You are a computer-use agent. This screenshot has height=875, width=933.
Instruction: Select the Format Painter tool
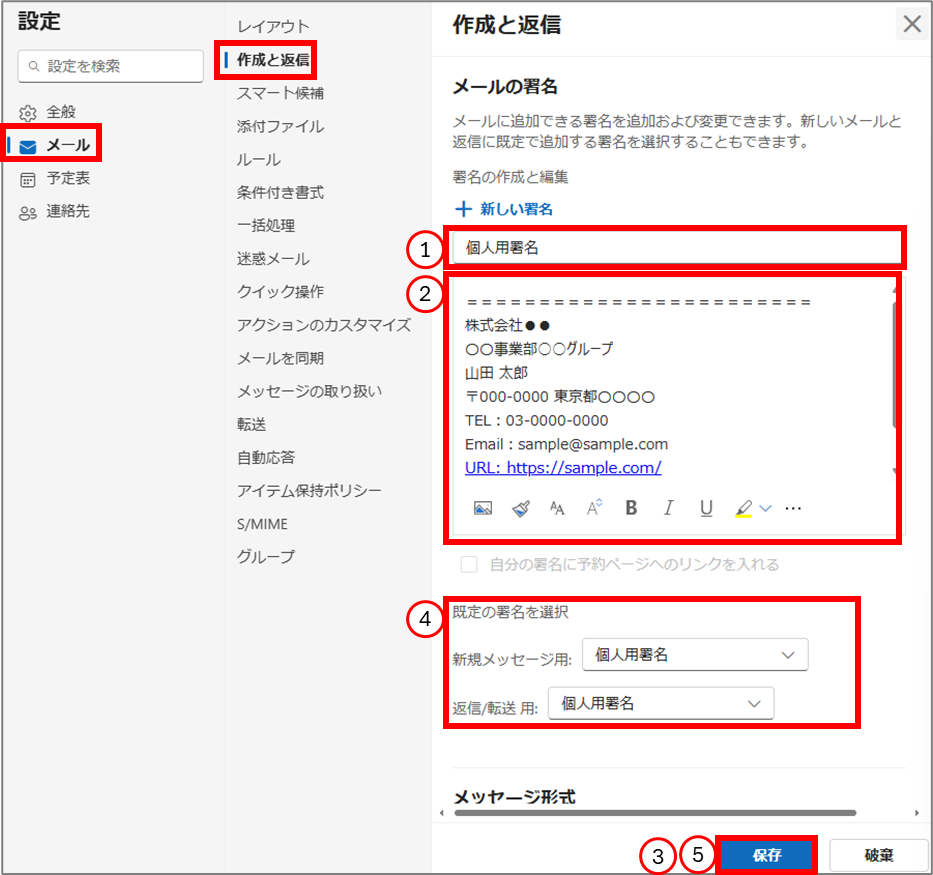tap(519, 508)
